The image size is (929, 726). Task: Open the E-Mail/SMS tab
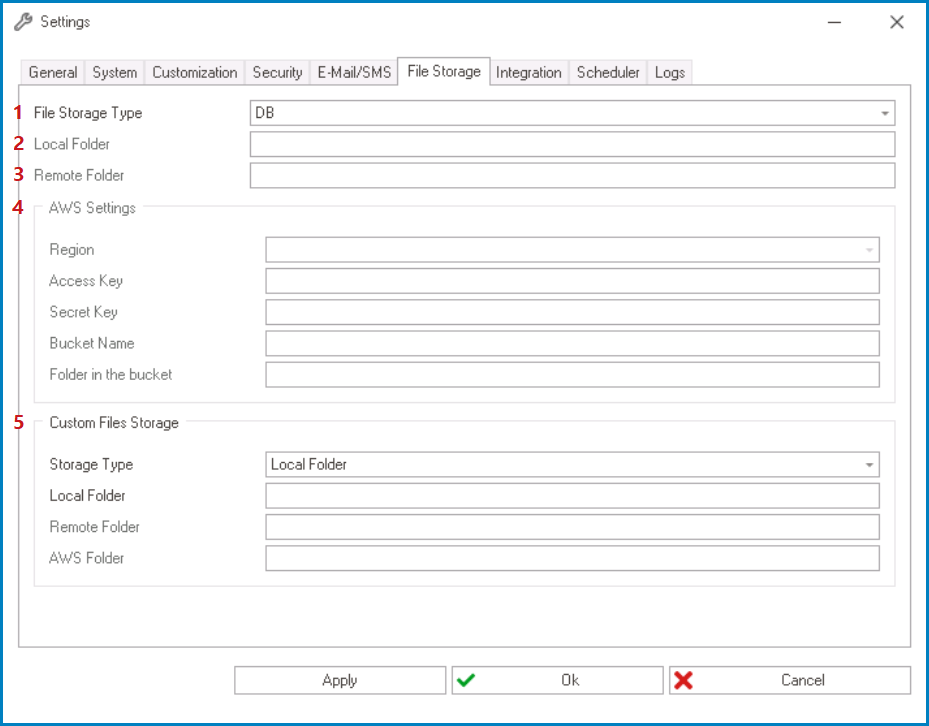coord(353,72)
